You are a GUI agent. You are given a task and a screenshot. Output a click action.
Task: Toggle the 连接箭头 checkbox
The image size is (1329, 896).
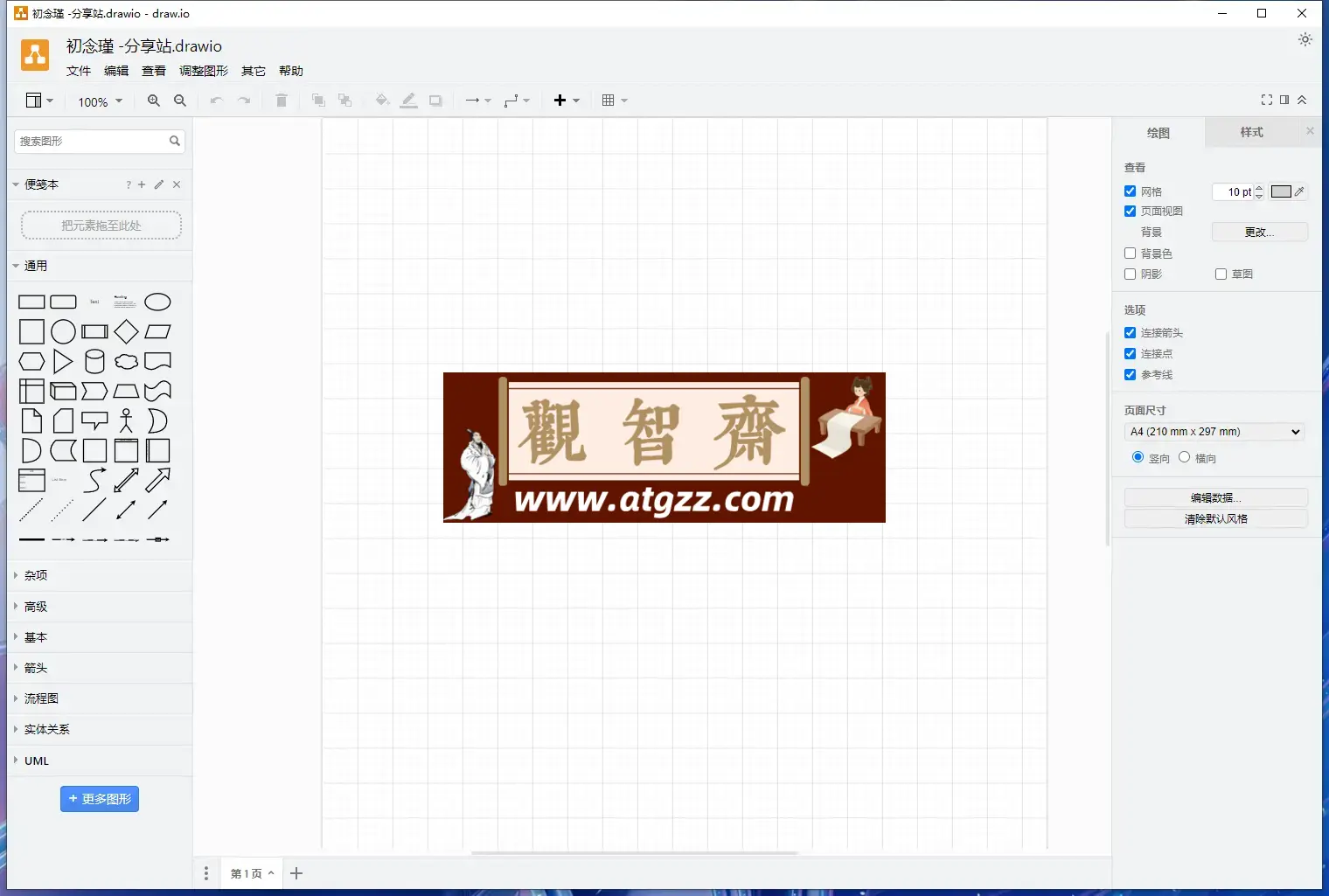coord(1130,332)
